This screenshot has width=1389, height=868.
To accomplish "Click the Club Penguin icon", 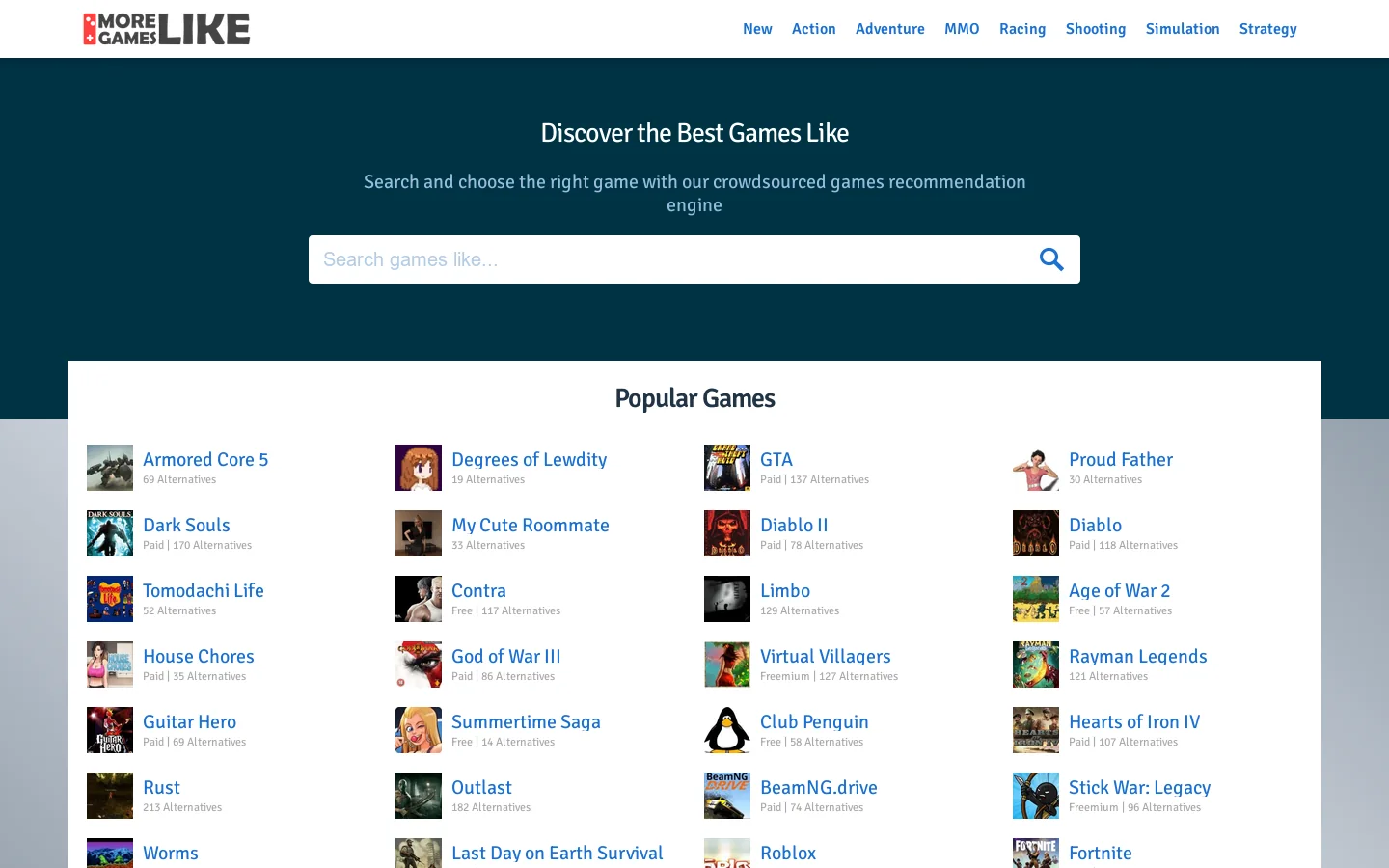I will point(727,730).
